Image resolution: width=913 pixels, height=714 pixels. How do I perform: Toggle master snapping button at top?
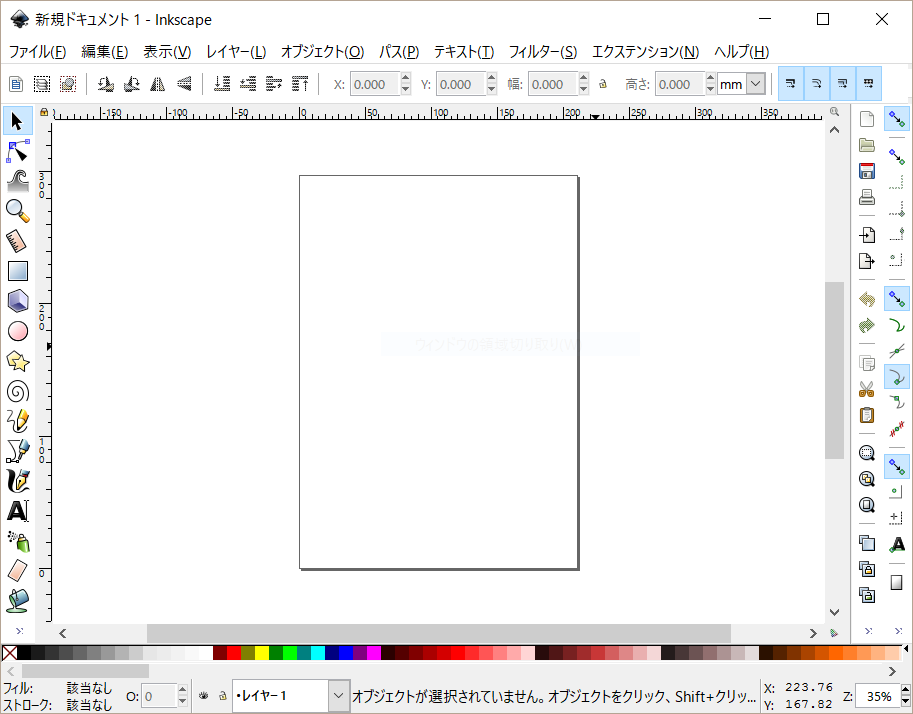[897, 119]
